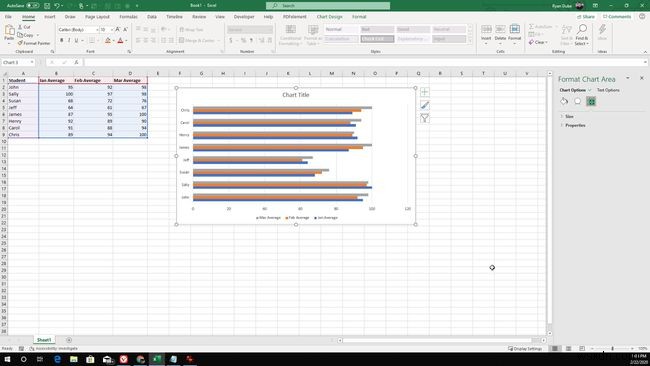Click the Chart Styles paintbrush icon
The width and height of the screenshot is (650, 366).
point(424,105)
